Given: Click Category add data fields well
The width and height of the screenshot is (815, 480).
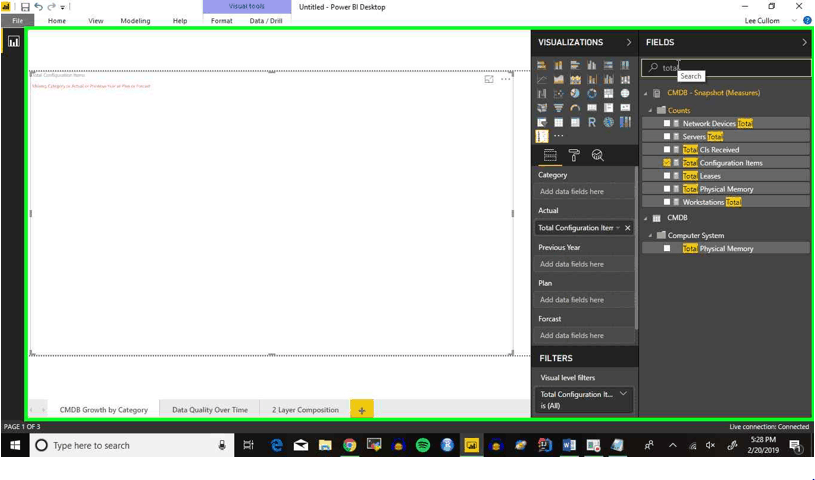Looking at the screenshot, I should (584, 191).
